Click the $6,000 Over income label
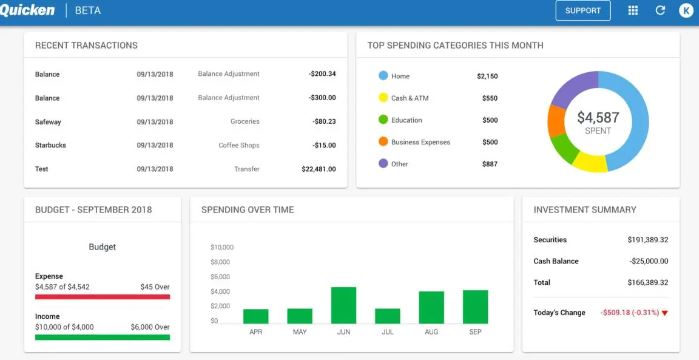The width and height of the screenshot is (699, 360). (x=150, y=327)
